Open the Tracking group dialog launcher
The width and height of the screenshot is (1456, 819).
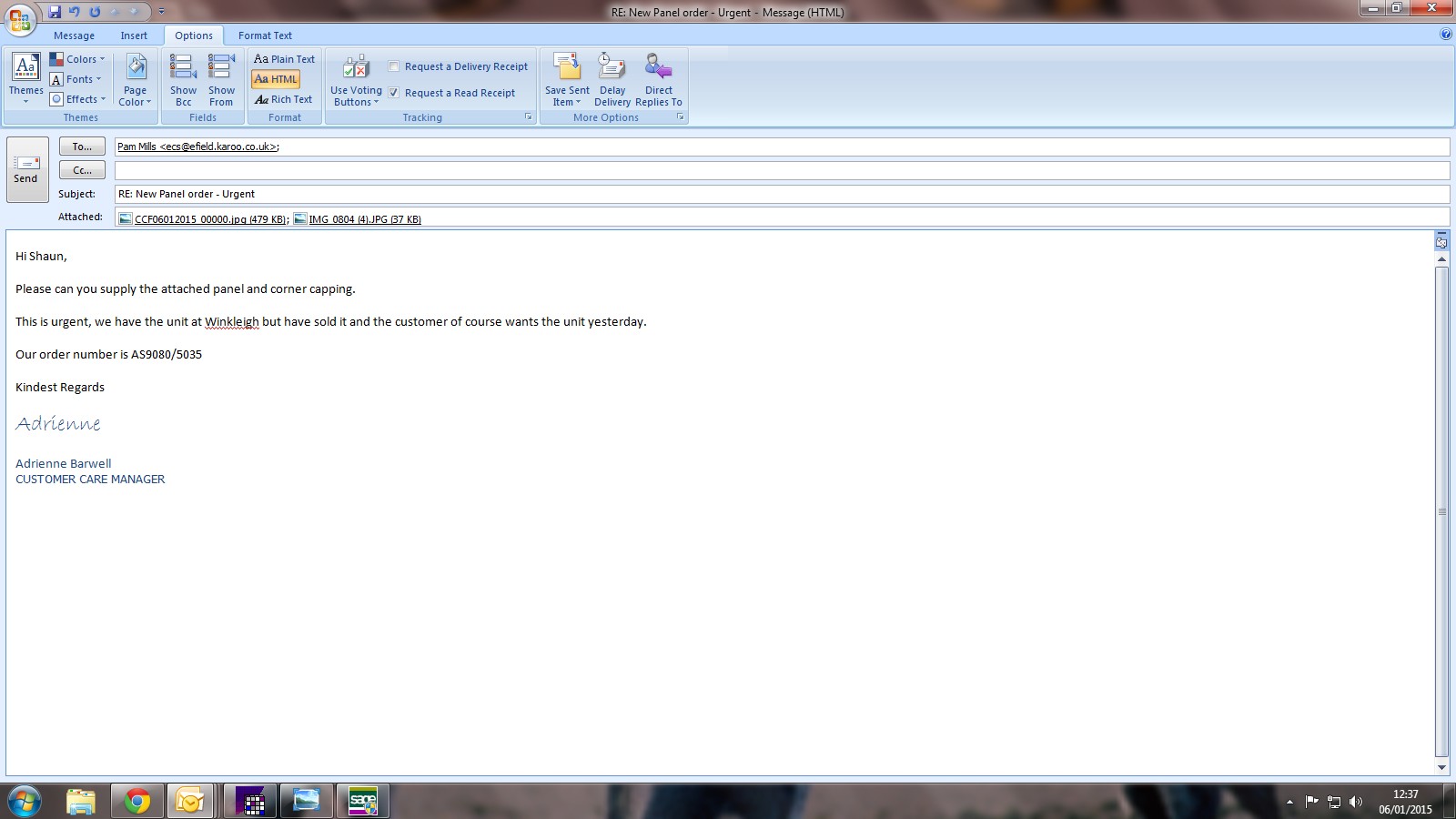point(528,117)
